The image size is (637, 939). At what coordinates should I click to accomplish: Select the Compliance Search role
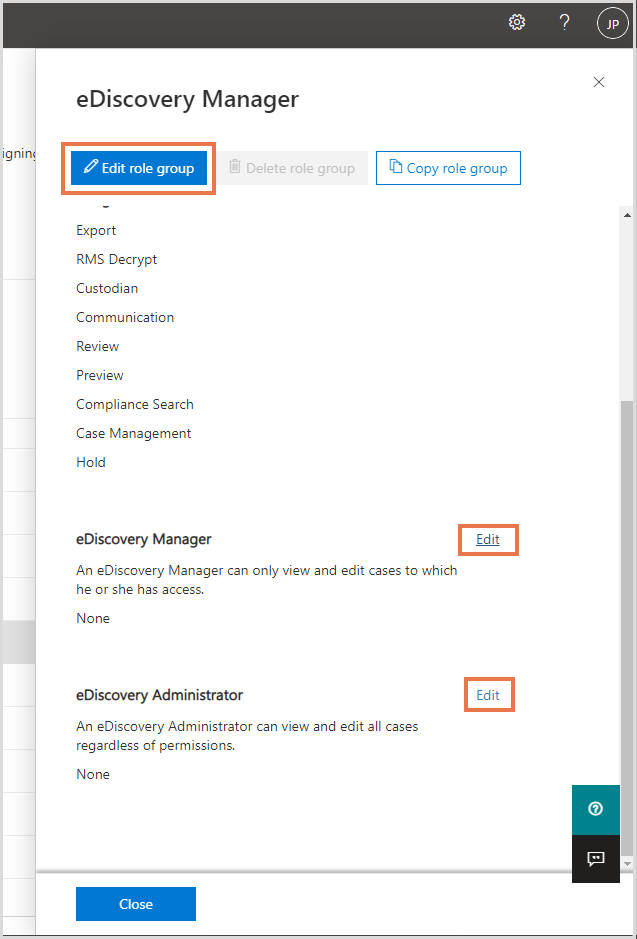[x=134, y=404]
